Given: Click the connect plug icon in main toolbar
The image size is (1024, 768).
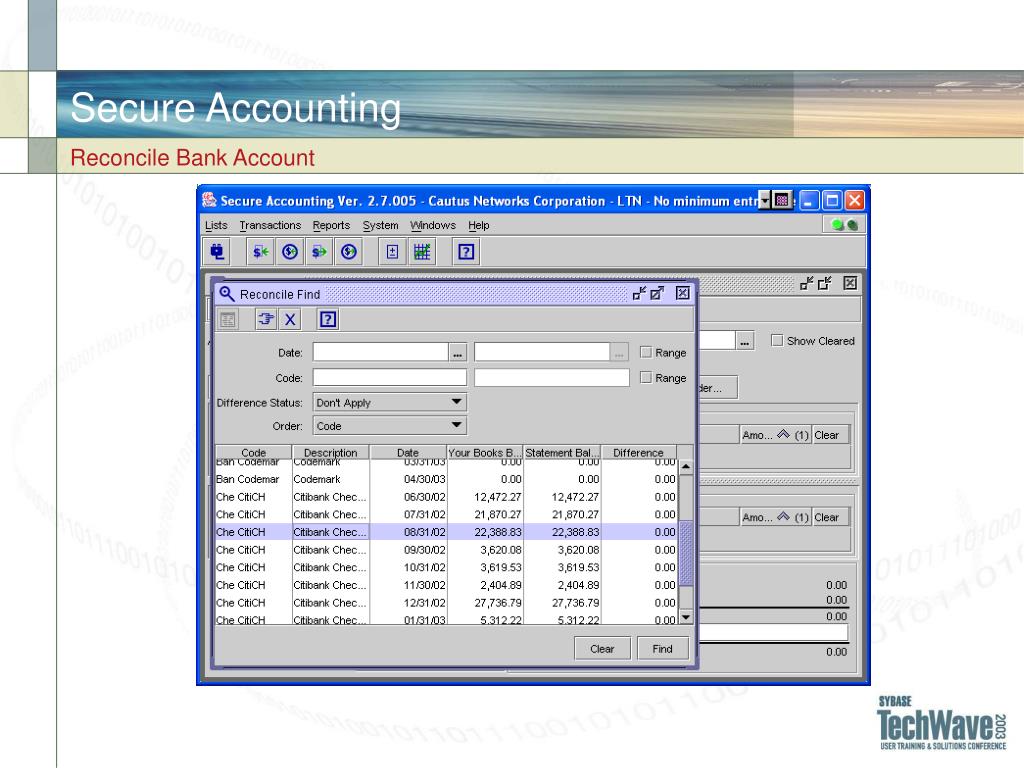Looking at the screenshot, I should (x=217, y=251).
